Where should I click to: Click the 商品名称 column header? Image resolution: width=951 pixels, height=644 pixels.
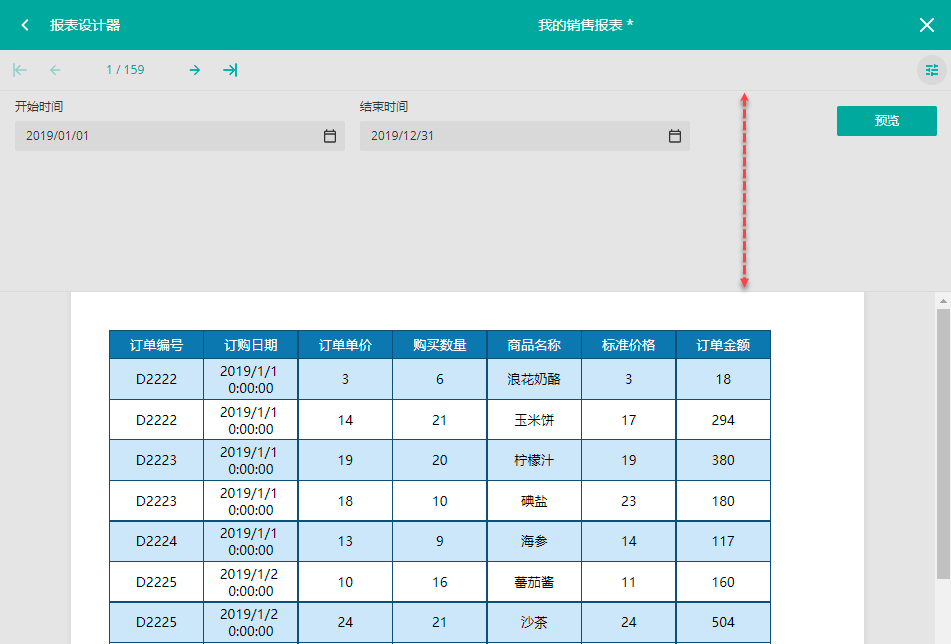tap(534, 345)
